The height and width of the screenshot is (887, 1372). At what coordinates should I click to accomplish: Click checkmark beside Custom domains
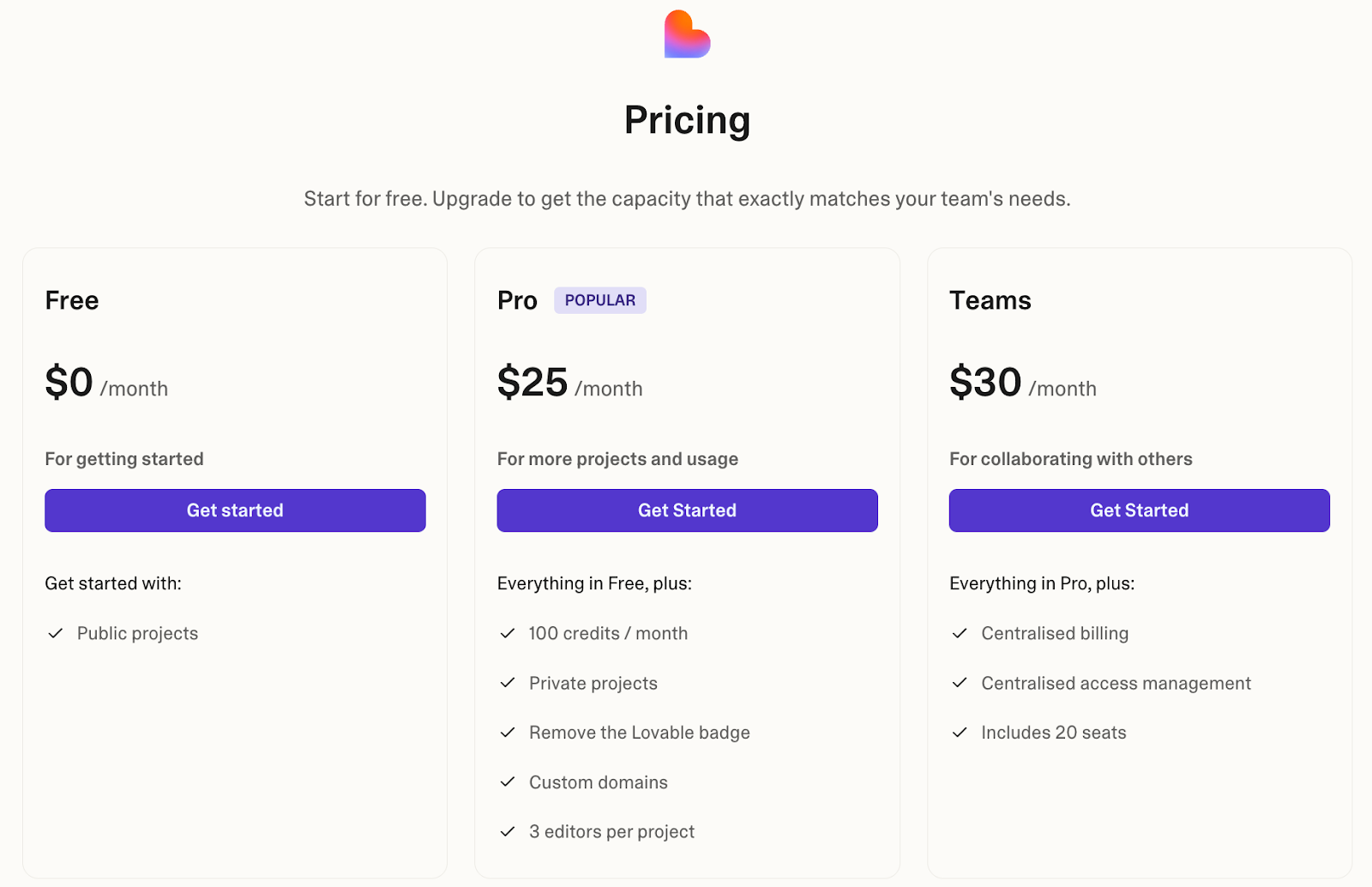point(508,782)
